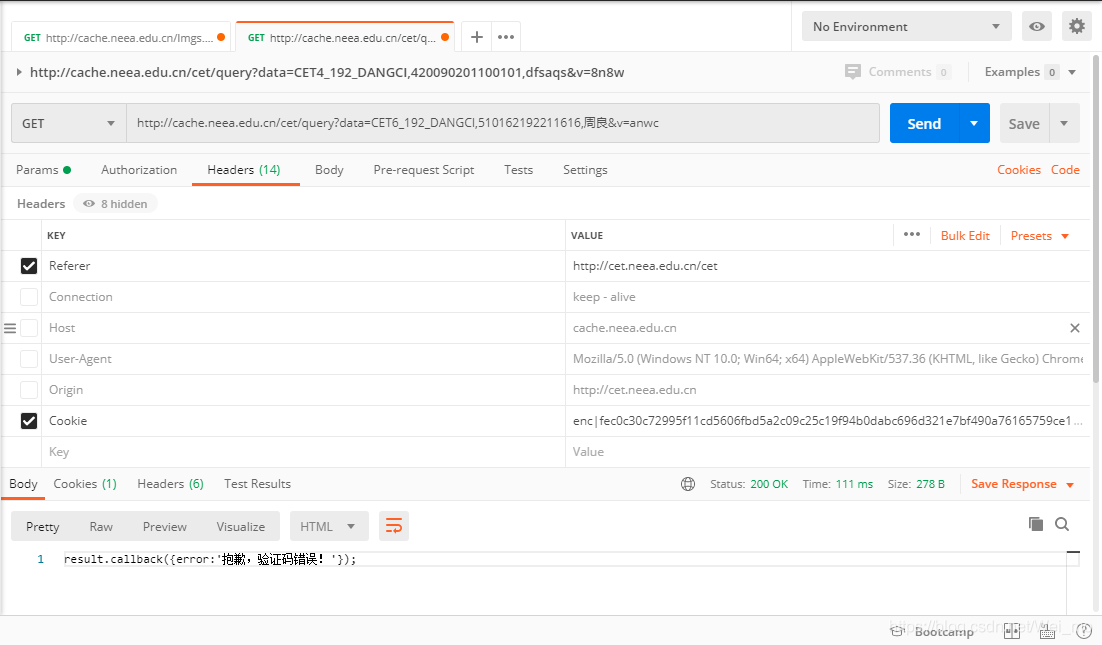
Task: Copy the response body to clipboard
Action: click(x=1035, y=524)
